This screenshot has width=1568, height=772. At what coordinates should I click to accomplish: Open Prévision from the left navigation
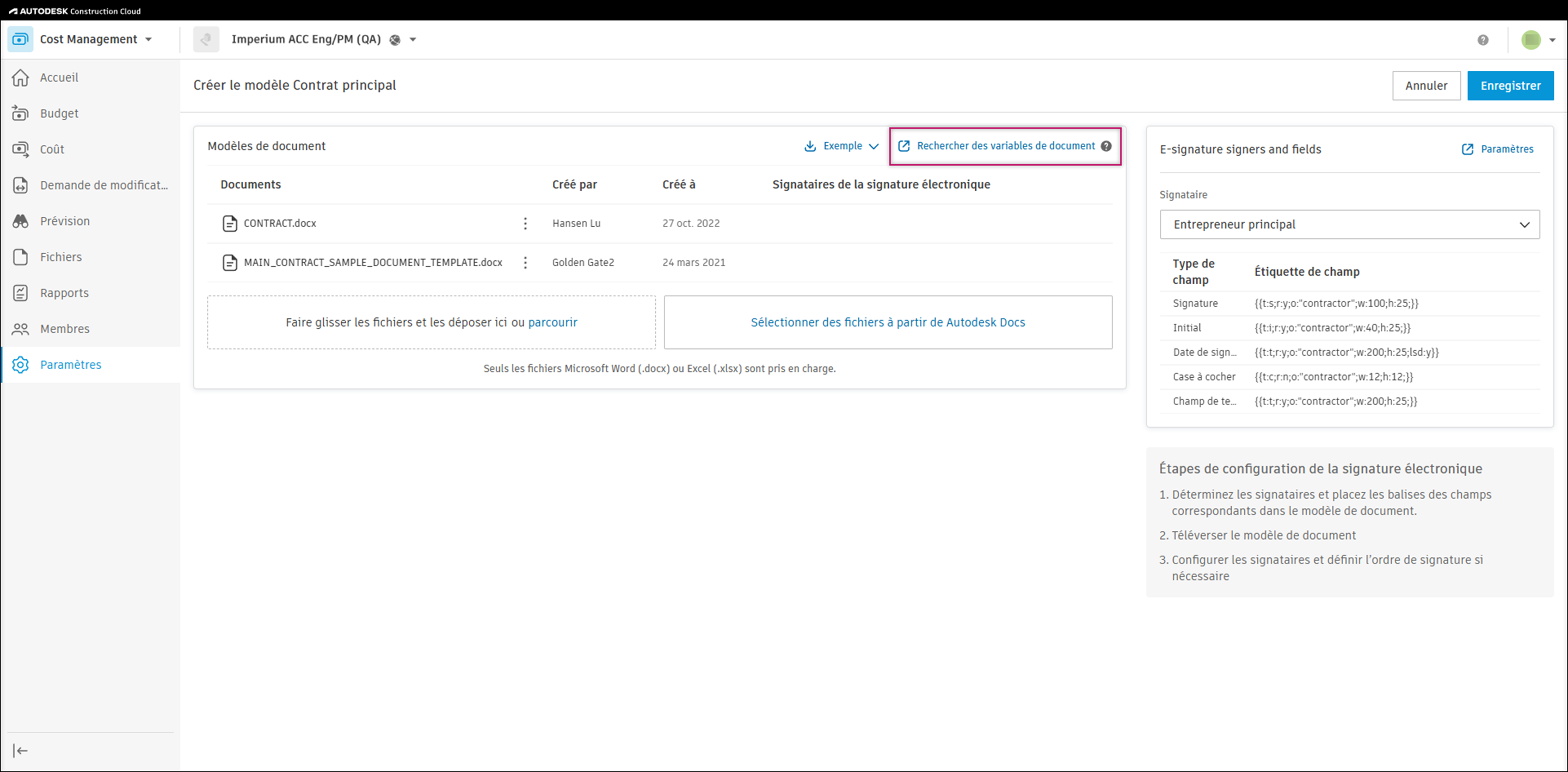pos(65,221)
